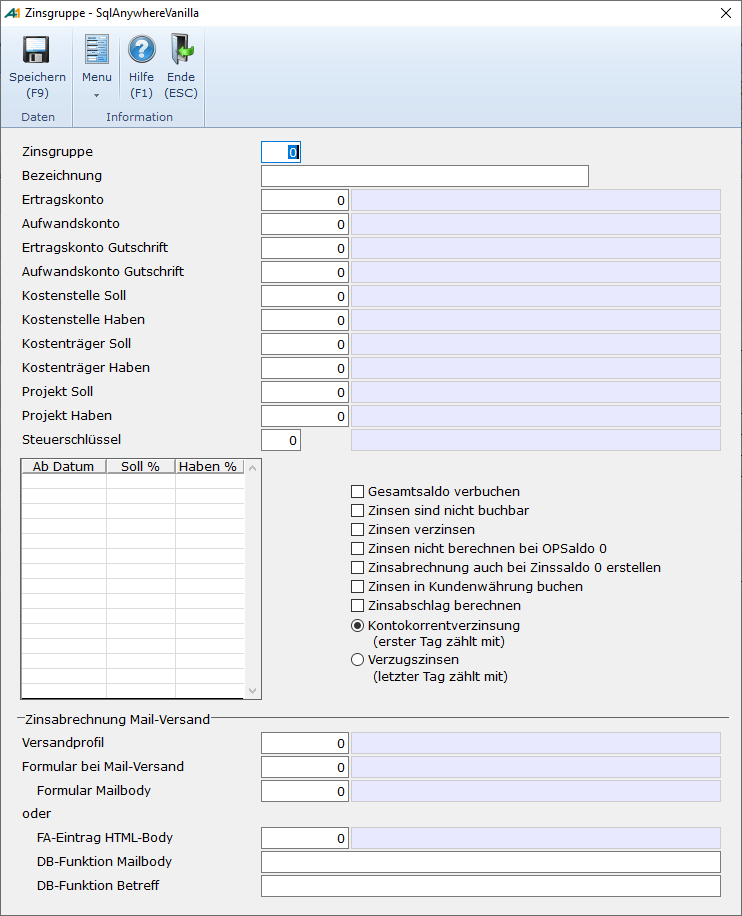
Task: Toggle Zinsabschlag berechnen checkbox
Action: pyautogui.click(x=358, y=605)
